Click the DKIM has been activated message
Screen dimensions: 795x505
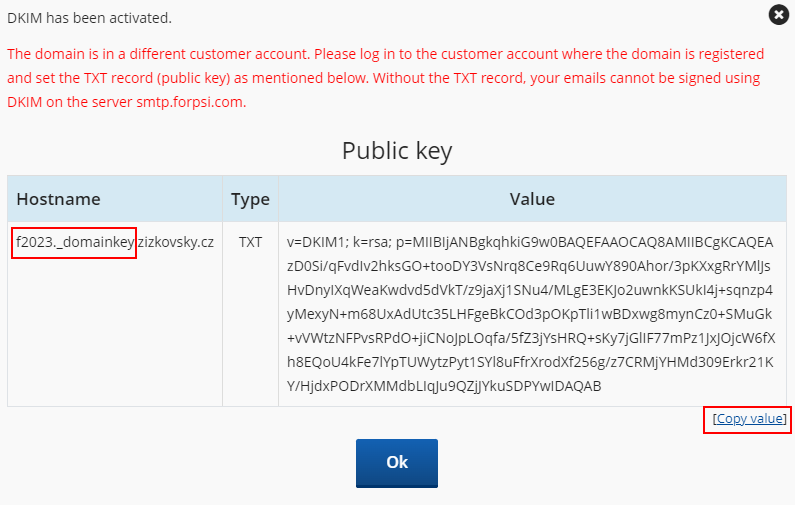click(89, 18)
